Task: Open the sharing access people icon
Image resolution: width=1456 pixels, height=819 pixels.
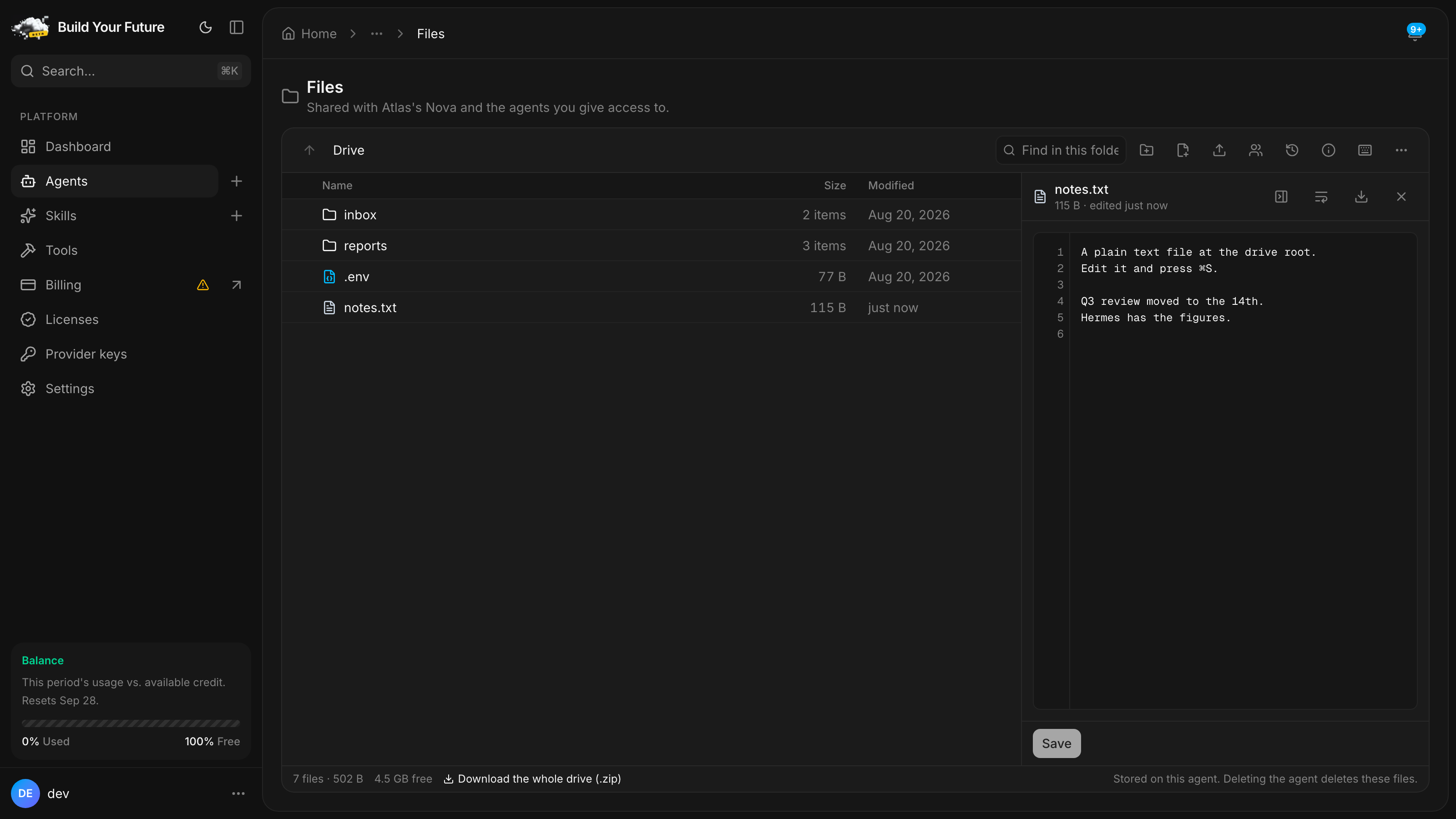Action: 1255,150
